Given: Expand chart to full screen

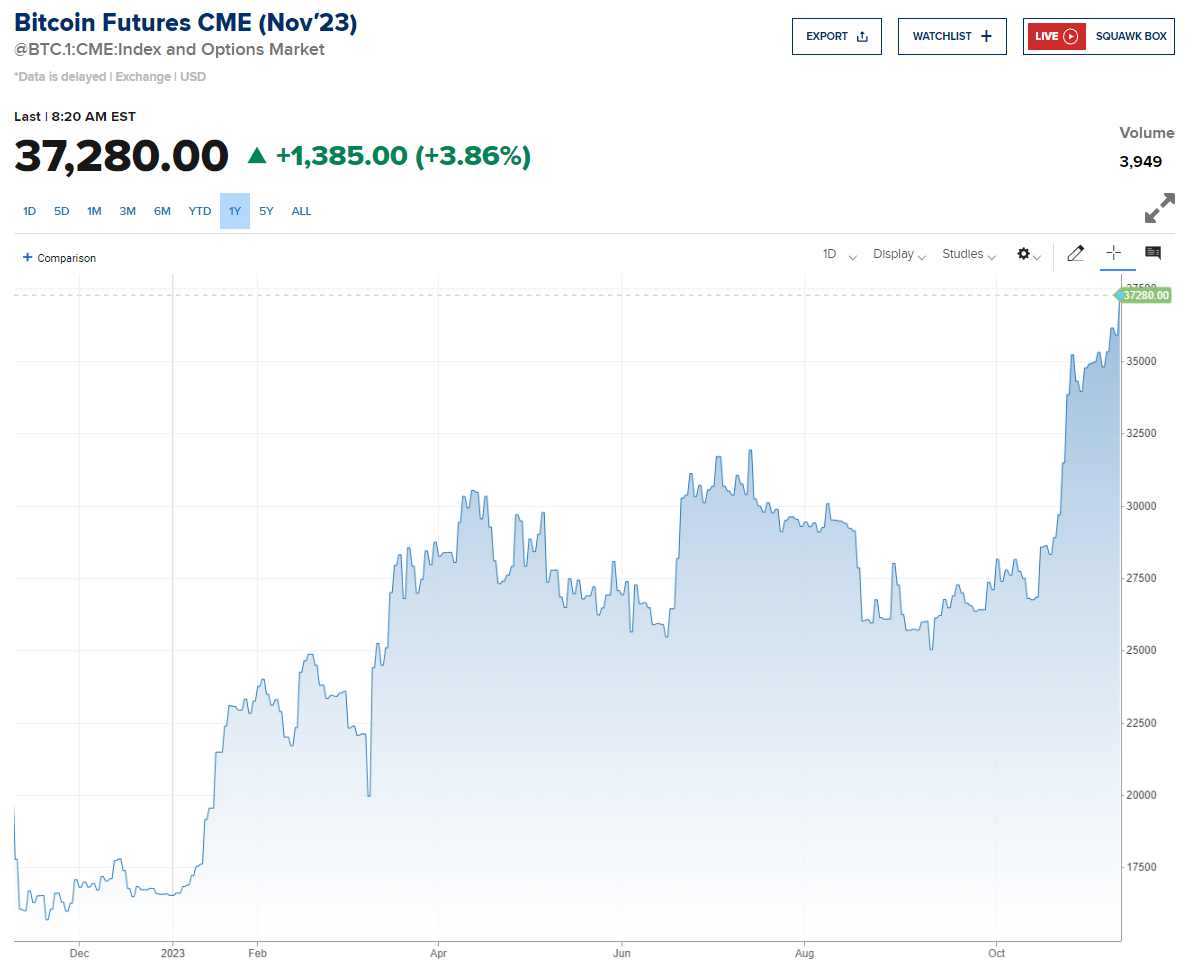Looking at the screenshot, I should pos(1159,208).
